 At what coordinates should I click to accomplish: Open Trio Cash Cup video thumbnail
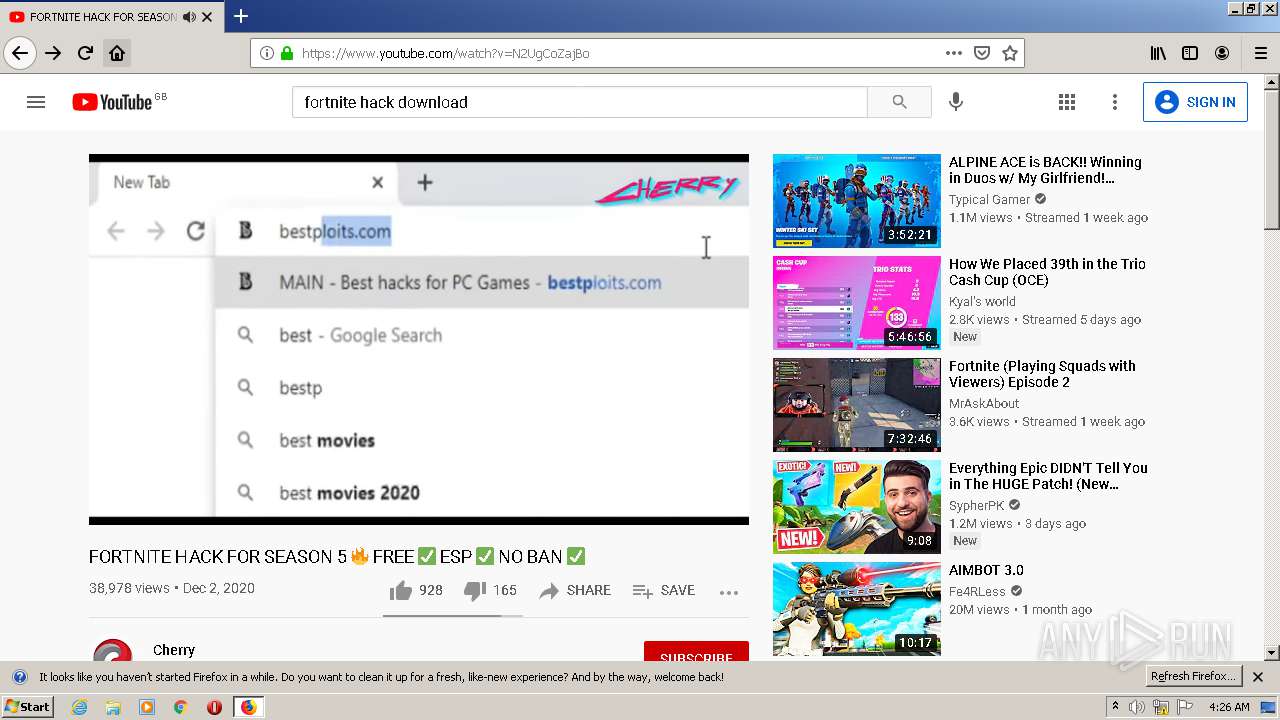click(857, 302)
